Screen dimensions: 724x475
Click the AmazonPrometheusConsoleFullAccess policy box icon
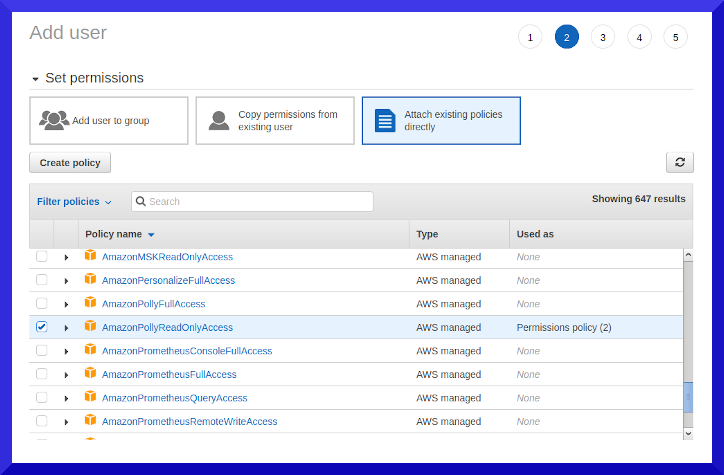click(x=90, y=350)
